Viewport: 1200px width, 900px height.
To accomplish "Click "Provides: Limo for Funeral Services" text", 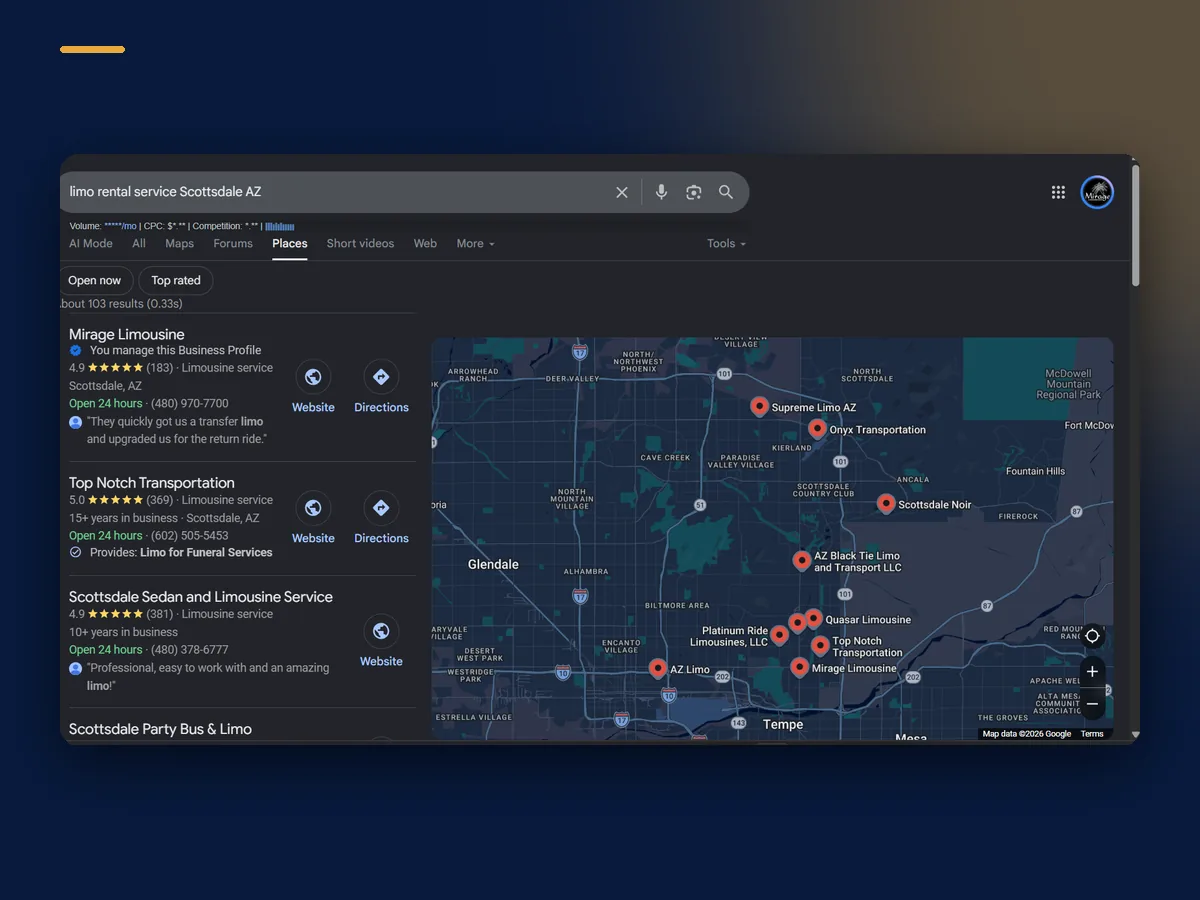I will point(181,553).
